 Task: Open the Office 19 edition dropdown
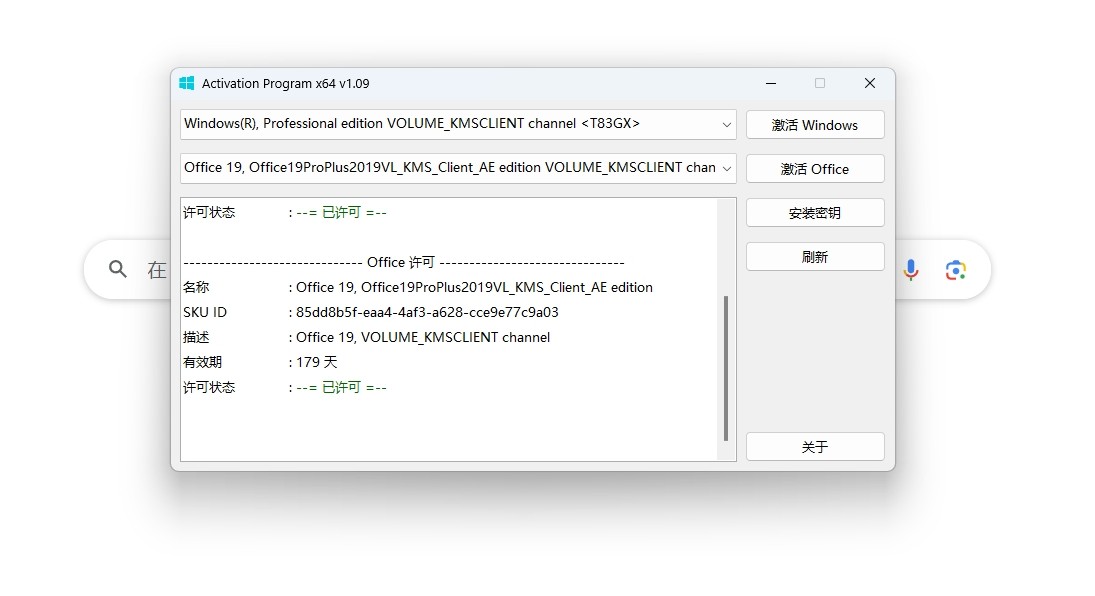coord(458,168)
